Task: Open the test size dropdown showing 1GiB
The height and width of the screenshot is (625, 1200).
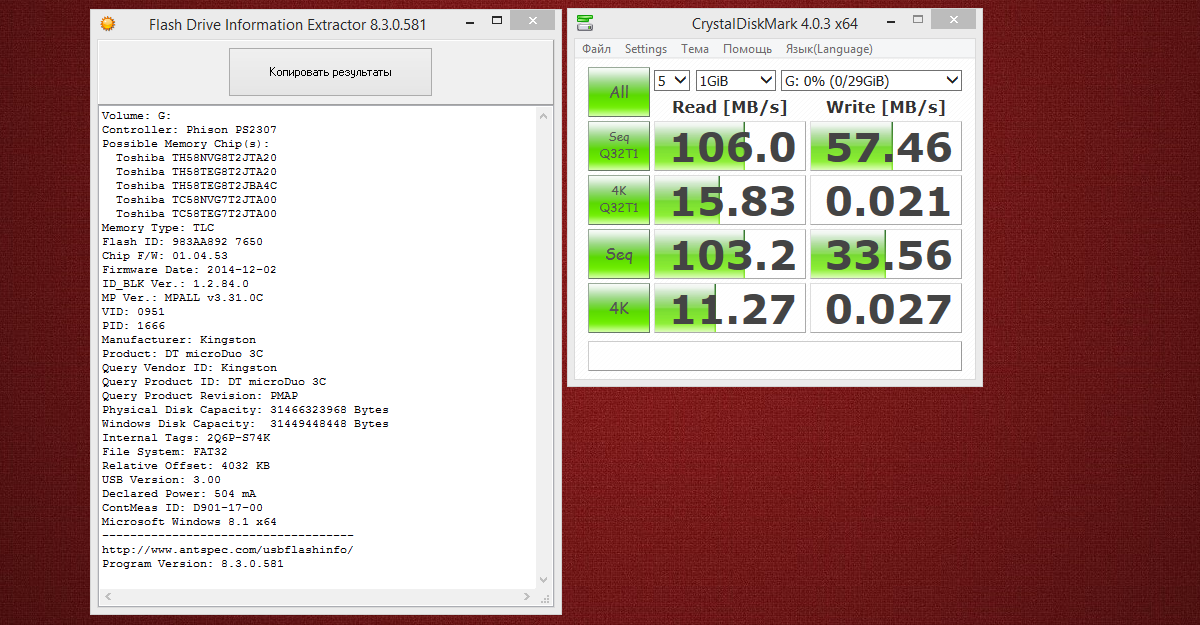Action: [x=735, y=80]
